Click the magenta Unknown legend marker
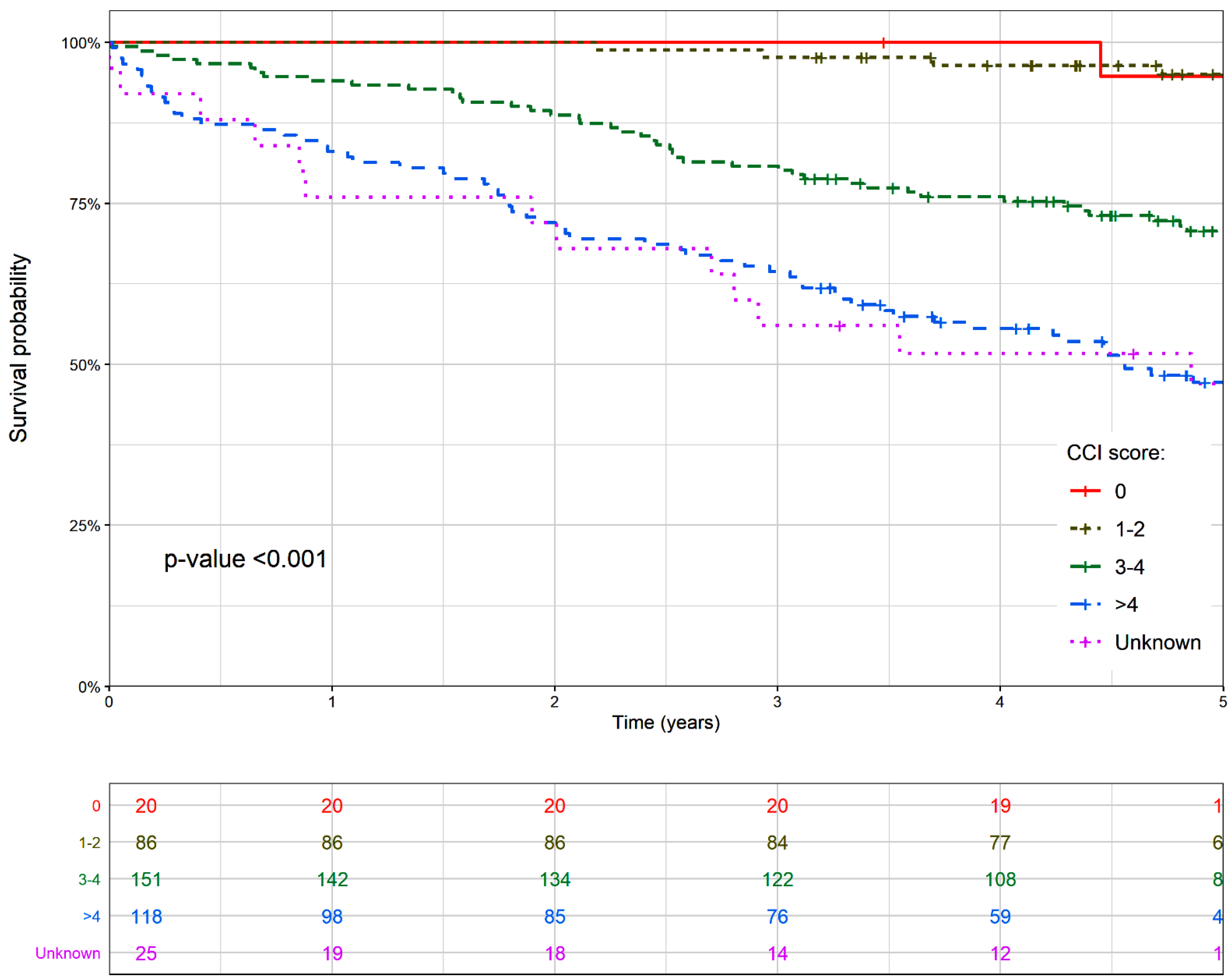The image size is (1232, 980). pyautogui.click(x=1085, y=642)
